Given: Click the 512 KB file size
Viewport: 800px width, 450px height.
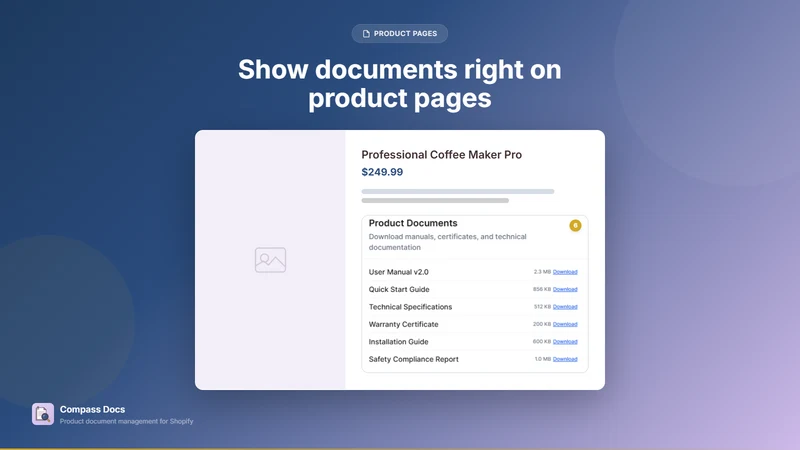Looking at the screenshot, I should (x=542, y=307).
